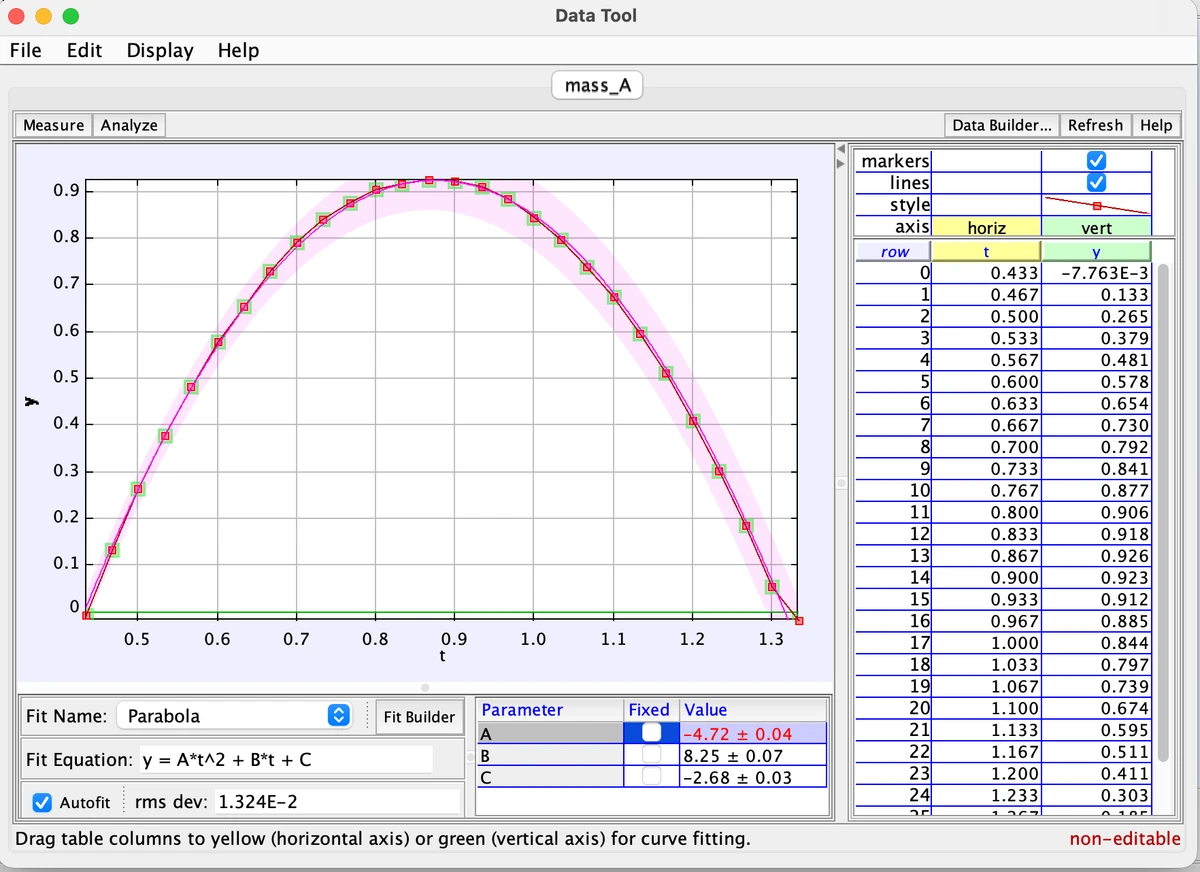The image size is (1200, 872).
Task: Click the lines label cell
Action: click(x=894, y=182)
